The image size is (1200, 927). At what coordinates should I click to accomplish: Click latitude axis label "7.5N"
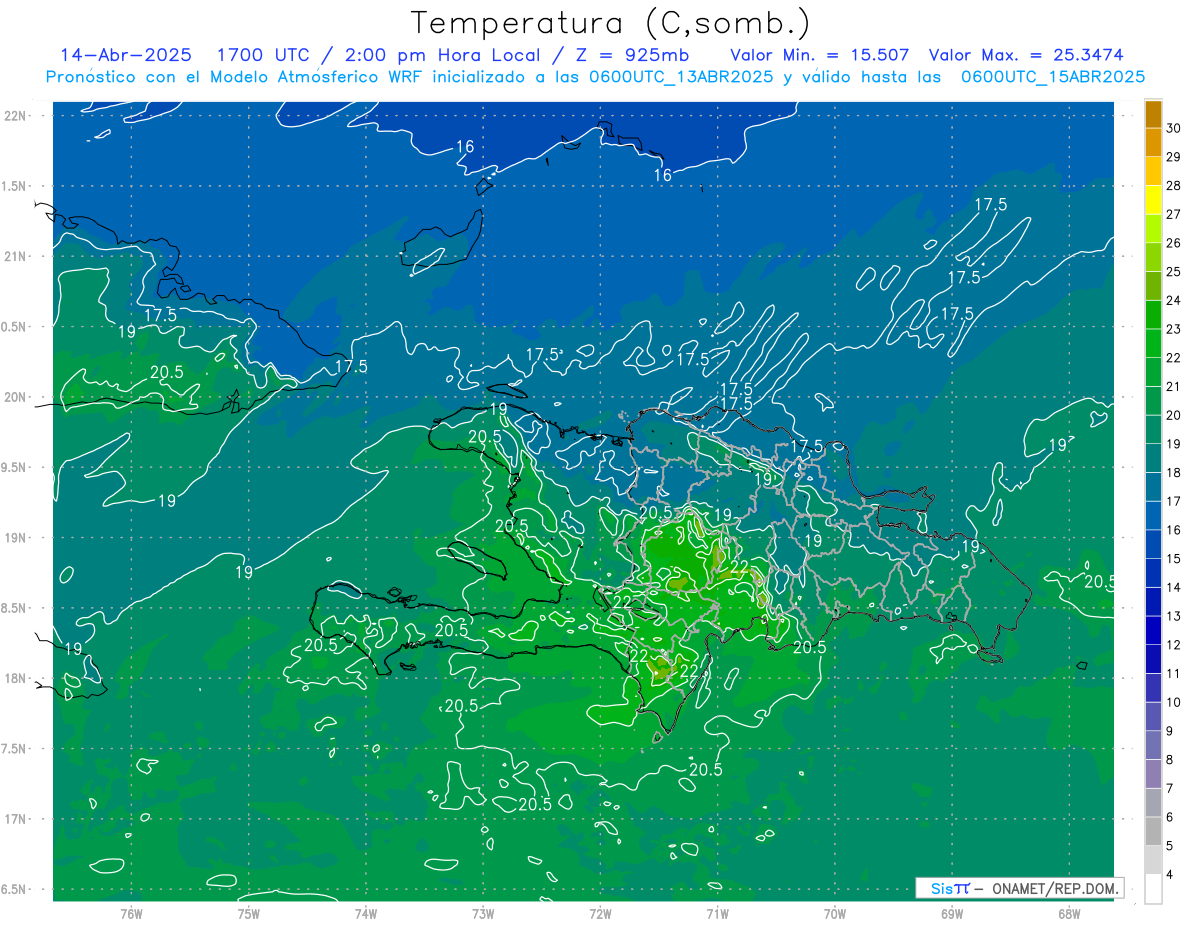tap(15, 749)
